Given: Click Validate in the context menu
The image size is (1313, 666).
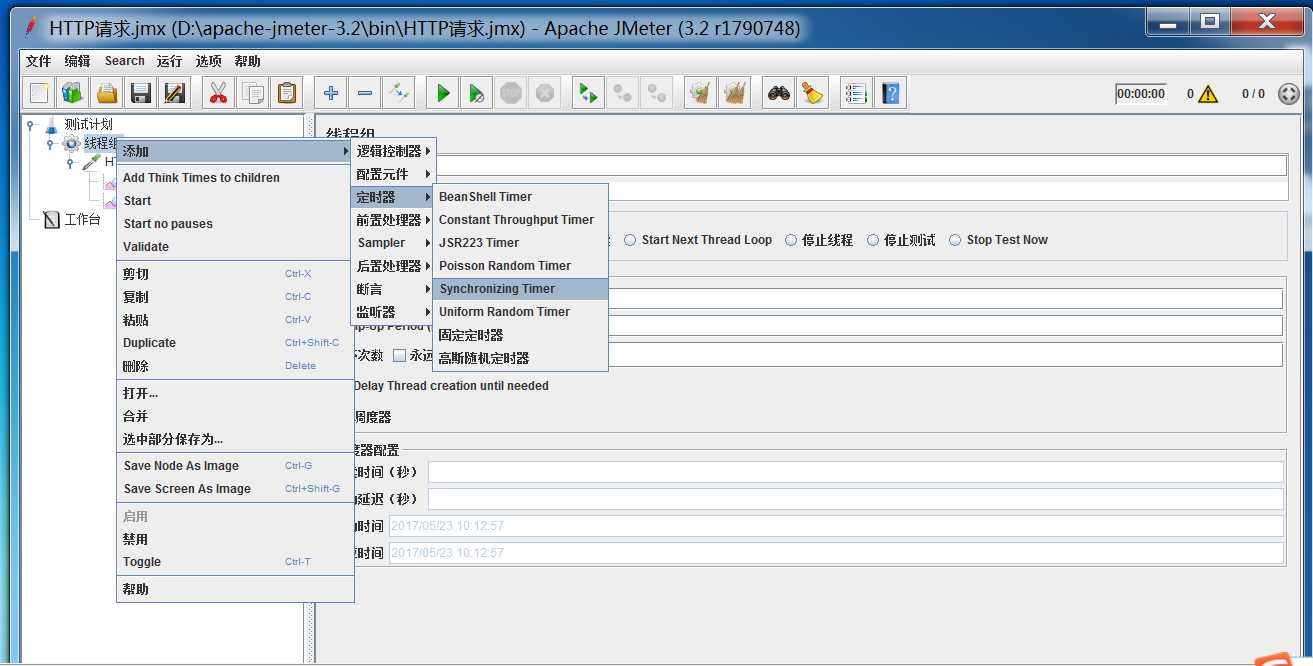Looking at the screenshot, I should [x=235, y=247].
